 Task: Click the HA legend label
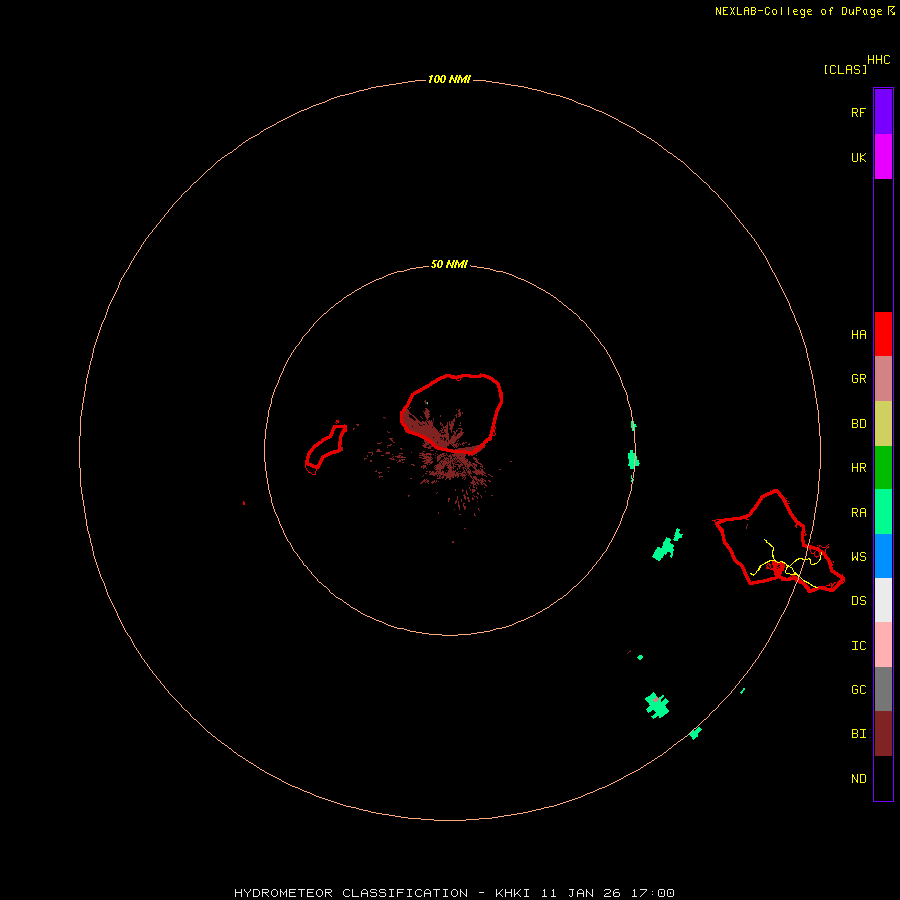(x=858, y=335)
